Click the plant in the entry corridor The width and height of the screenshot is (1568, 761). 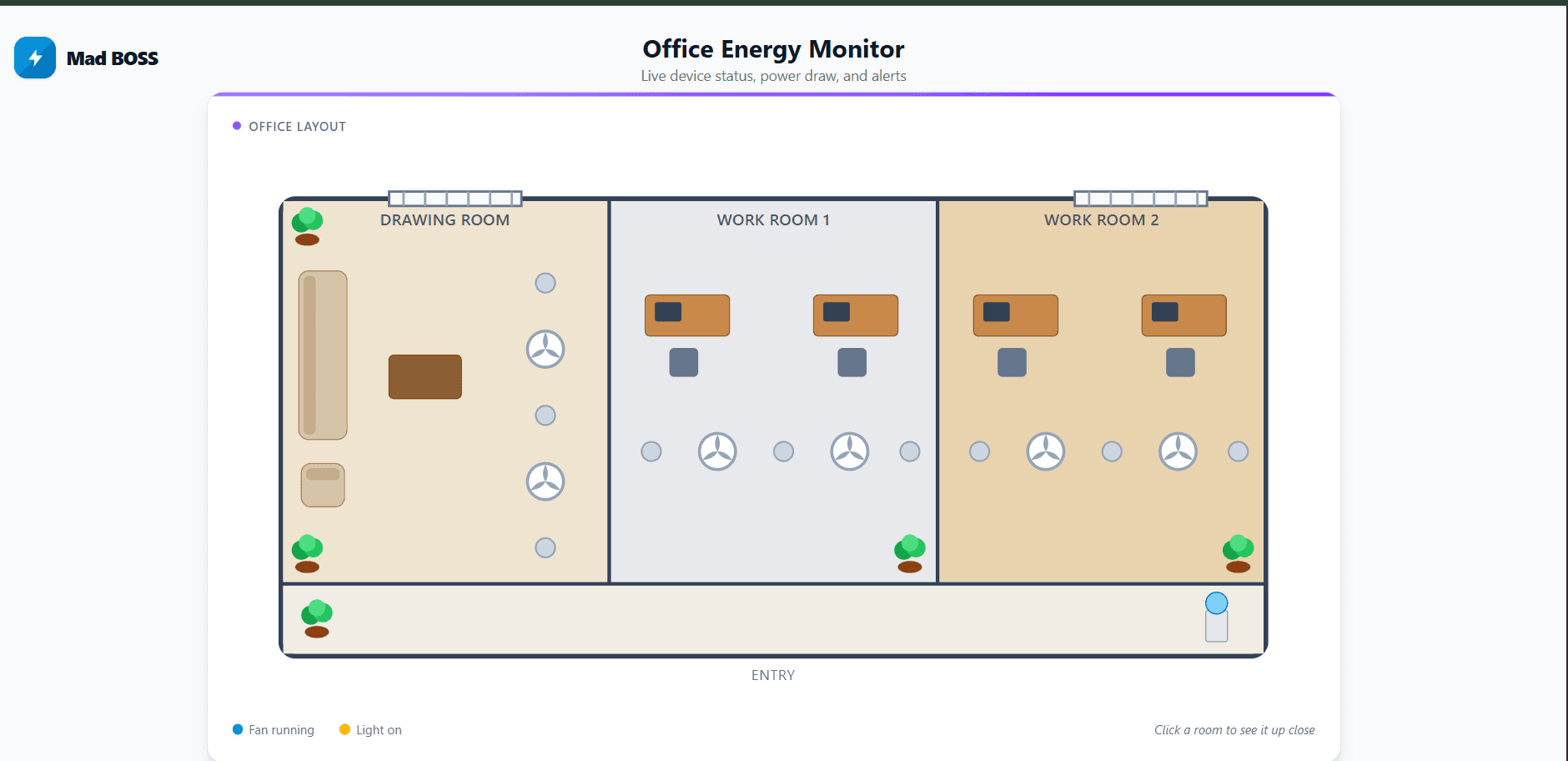pyautogui.click(x=317, y=618)
